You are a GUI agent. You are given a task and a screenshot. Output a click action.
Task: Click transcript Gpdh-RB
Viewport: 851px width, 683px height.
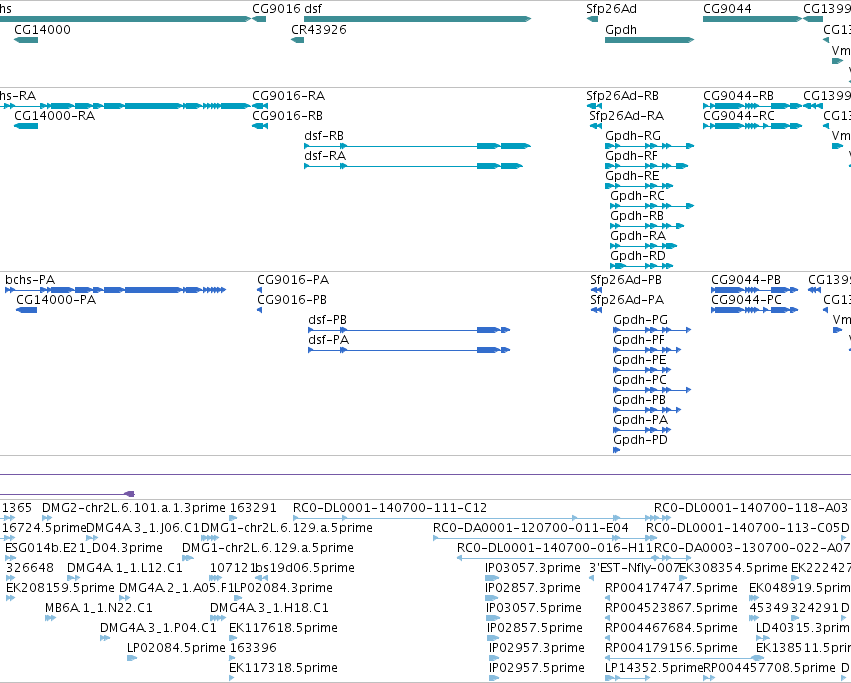(637, 216)
